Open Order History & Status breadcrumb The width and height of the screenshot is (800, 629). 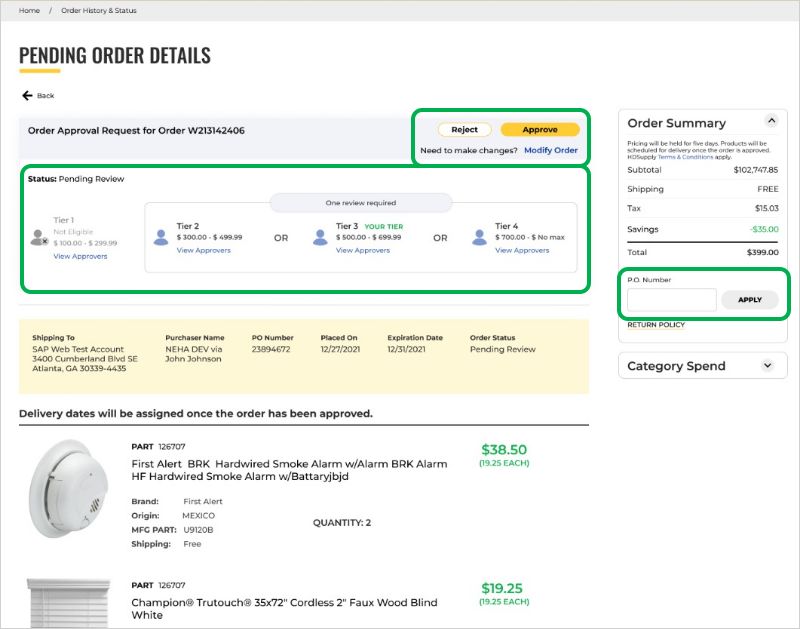[98, 10]
